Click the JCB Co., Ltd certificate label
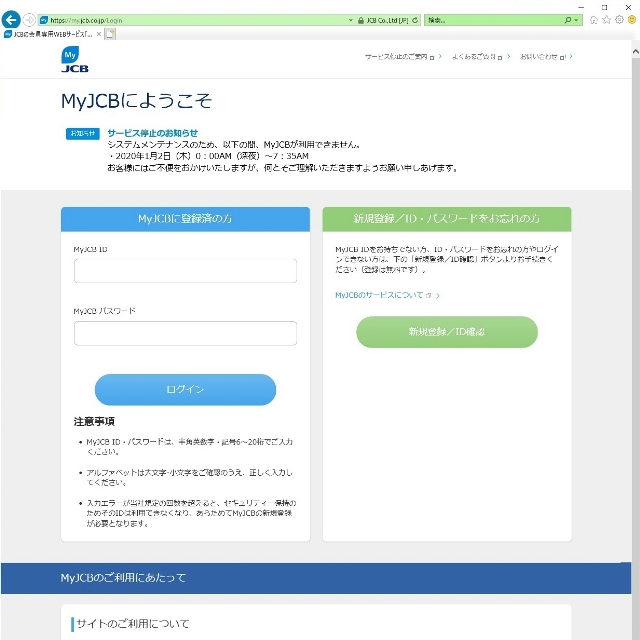Image resolution: width=640 pixels, height=640 pixels. (387, 20)
